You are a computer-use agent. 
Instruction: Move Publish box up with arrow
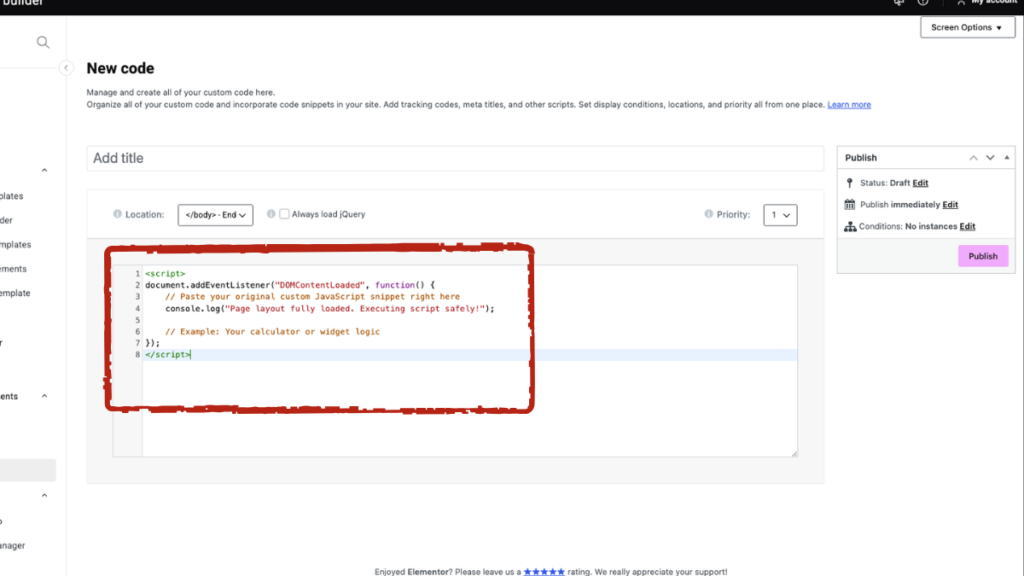pos(973,158)
